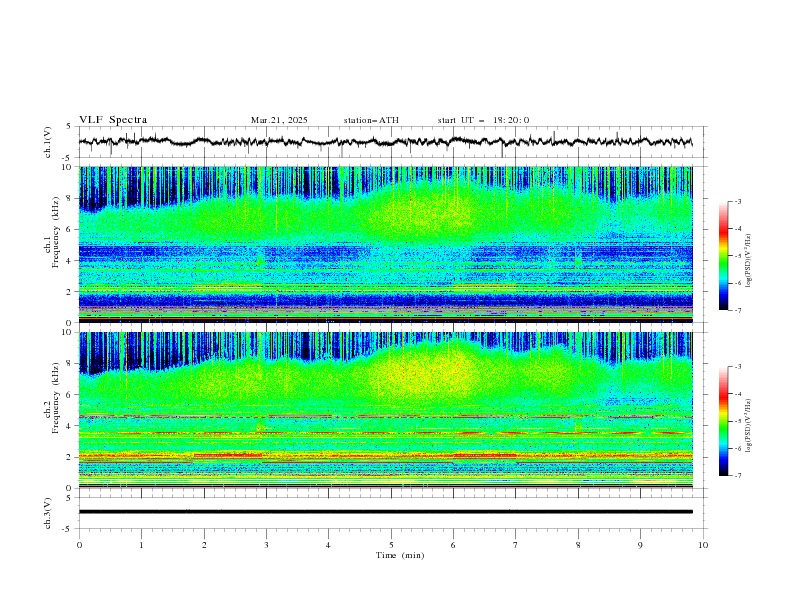Click the "5" upper tick of ch.1(V) axis

[69, 127]
